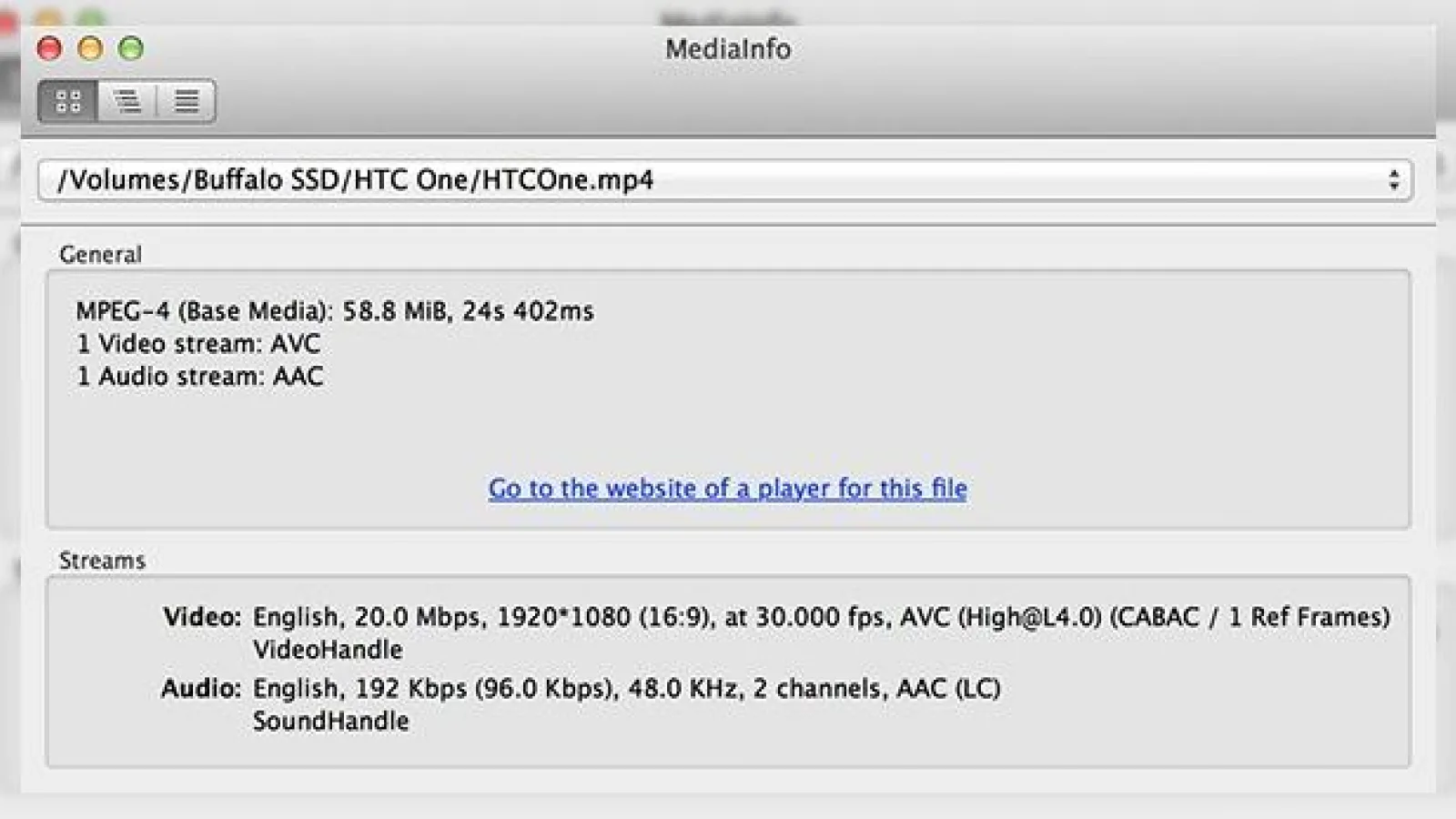Click the 1920*1080 video details line
This screenshot has height=819, width=1456.
[x=822, y=617]
